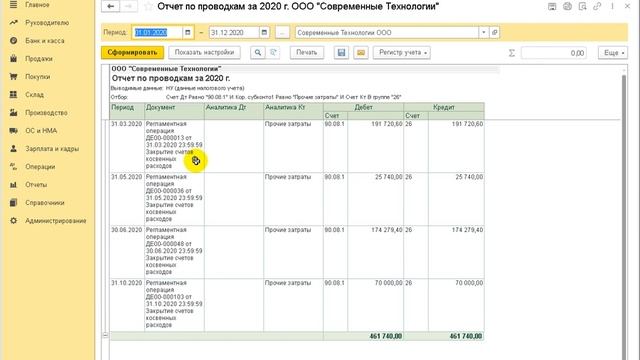
Task: Open selected organization card button
Action: click(x=494, y=33)
